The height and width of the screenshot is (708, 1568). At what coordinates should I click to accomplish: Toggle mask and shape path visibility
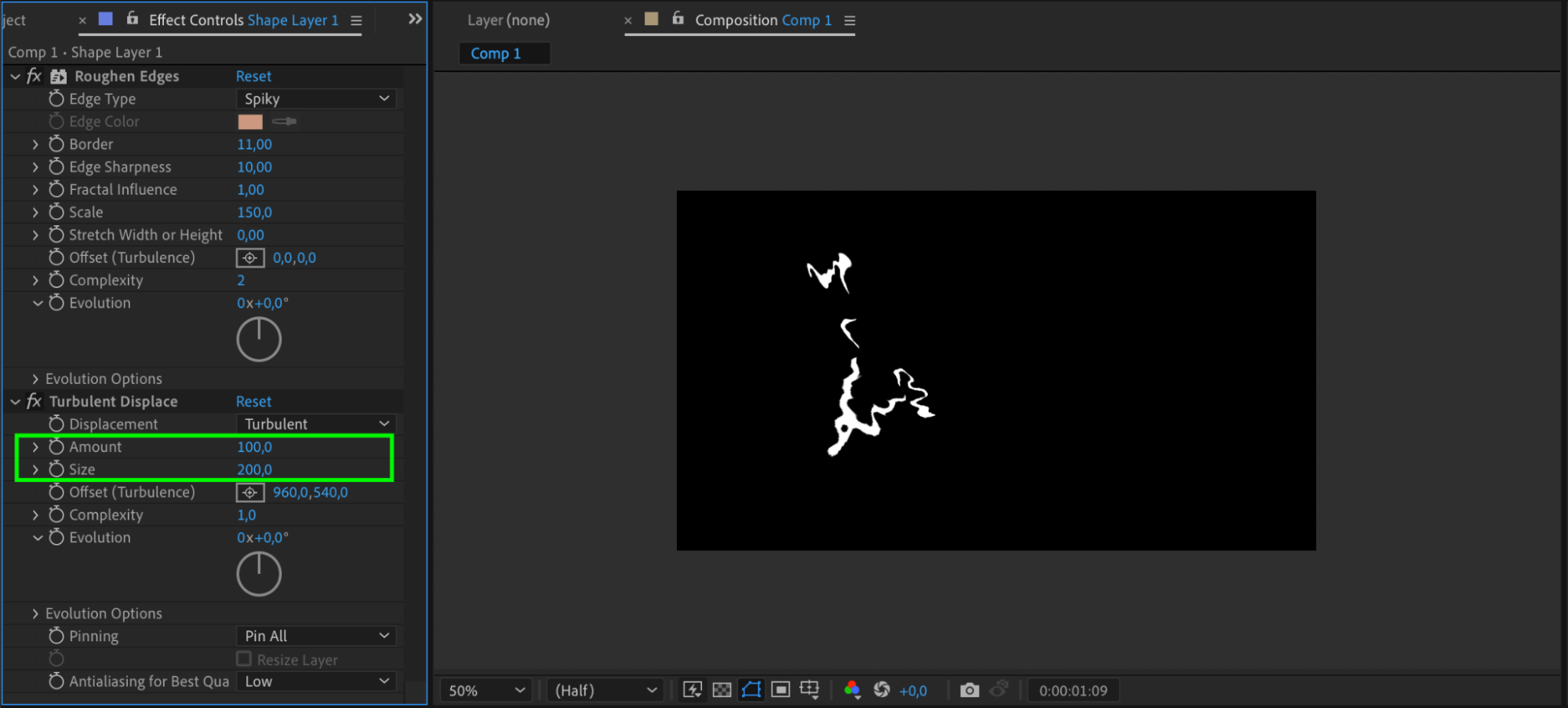pyautogui.click(x=751, y=690)
